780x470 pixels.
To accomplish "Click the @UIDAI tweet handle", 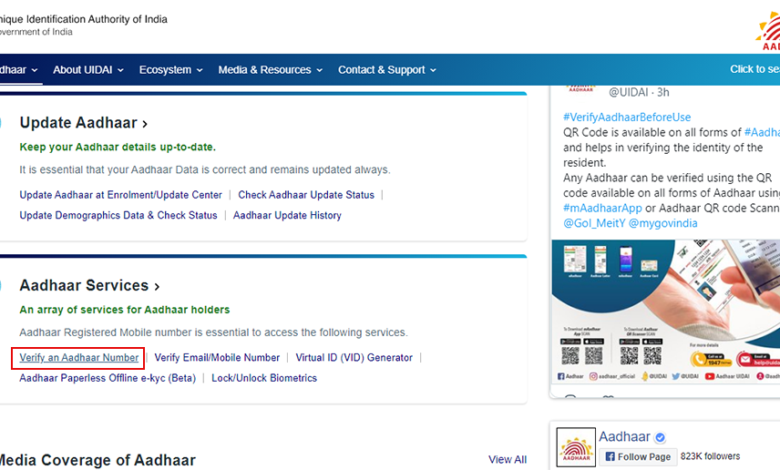I will click(x=628, y=93).
